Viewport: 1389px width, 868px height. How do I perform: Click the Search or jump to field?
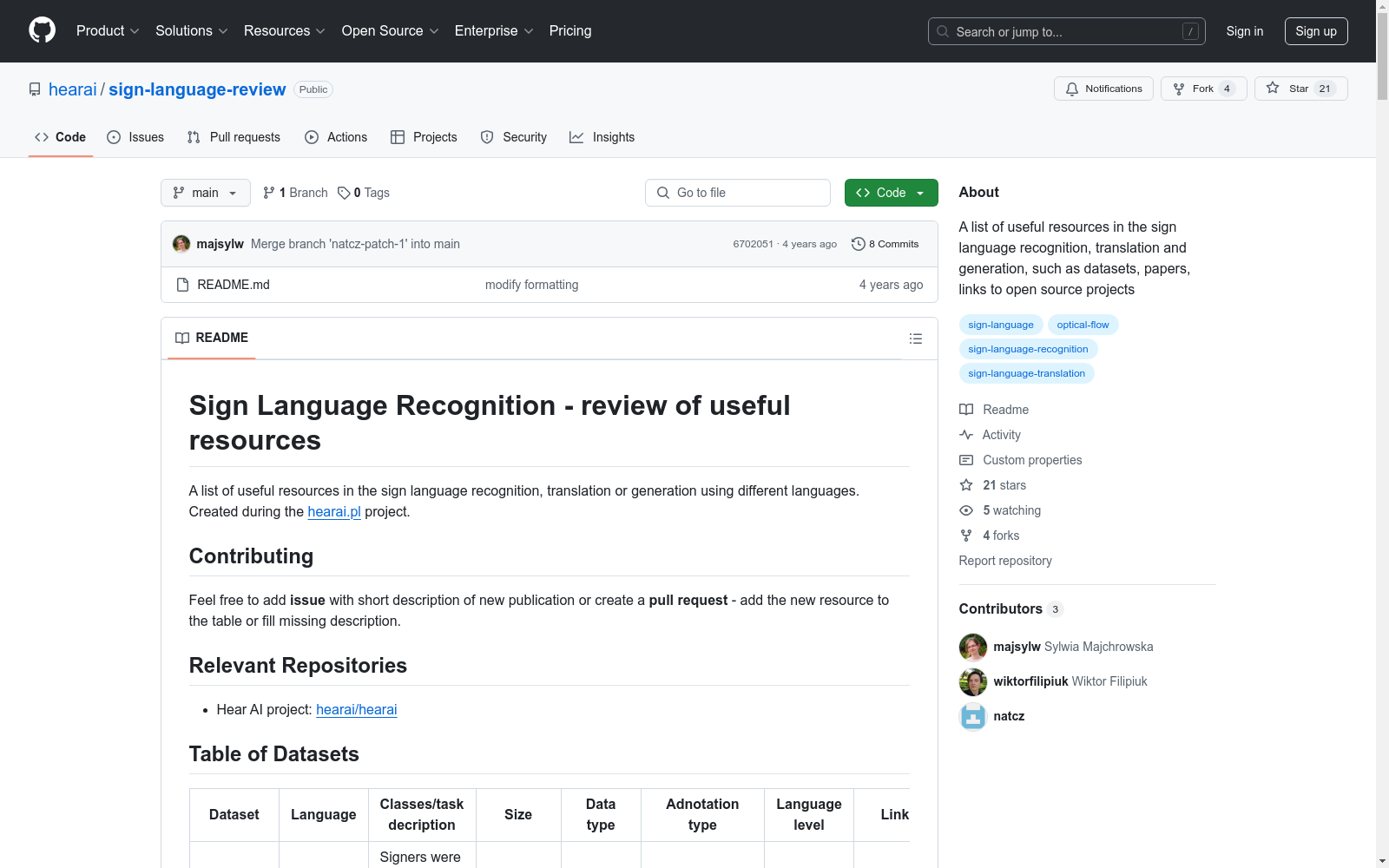[x=1067, y=31]
